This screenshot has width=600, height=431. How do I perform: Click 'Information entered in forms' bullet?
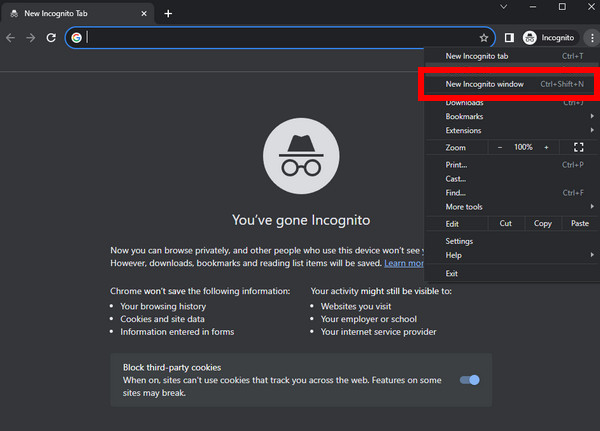pyautogui.click(x=177, y=332)
